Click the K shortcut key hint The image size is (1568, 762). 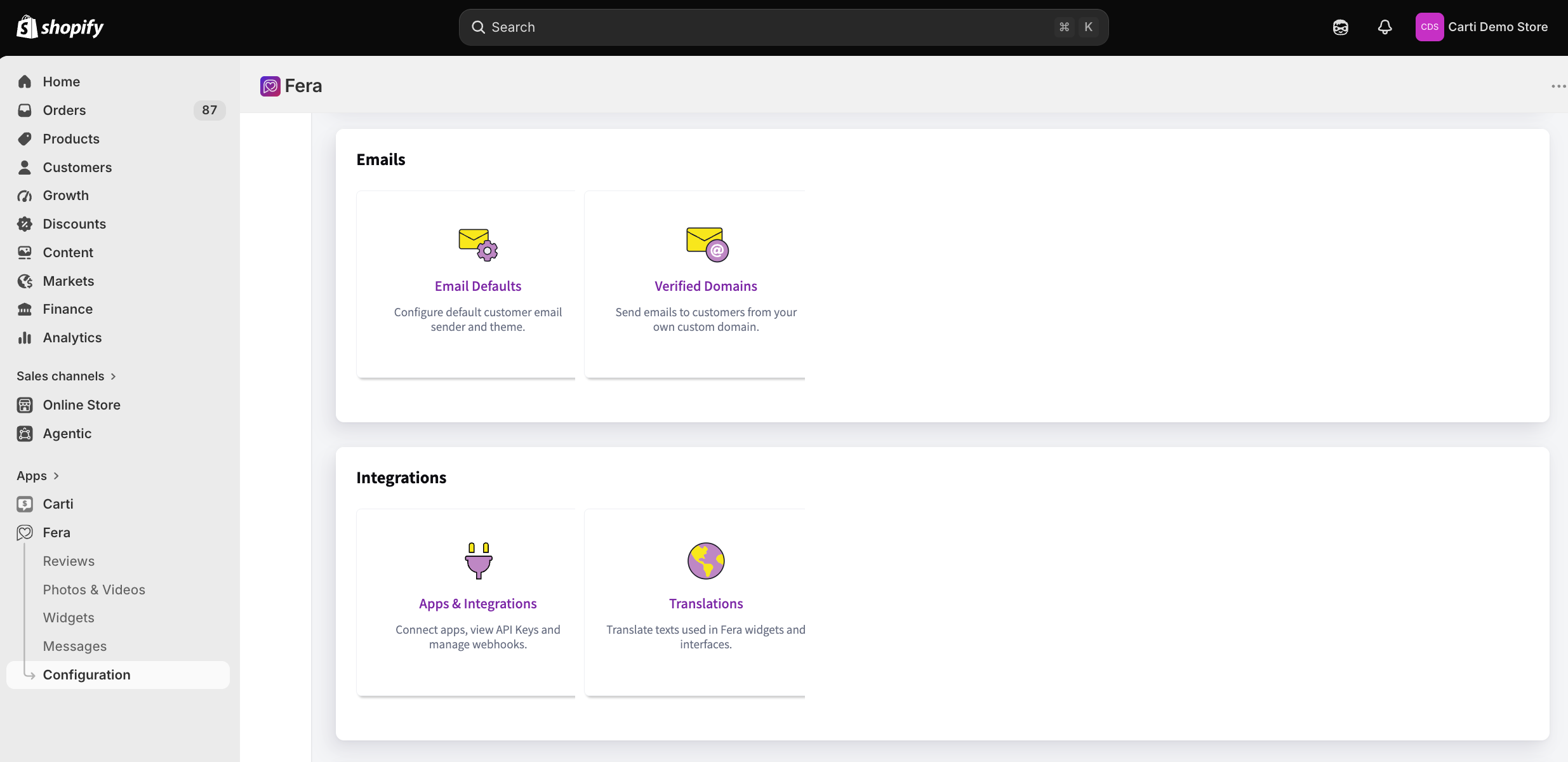click(x=1089, y=27)
